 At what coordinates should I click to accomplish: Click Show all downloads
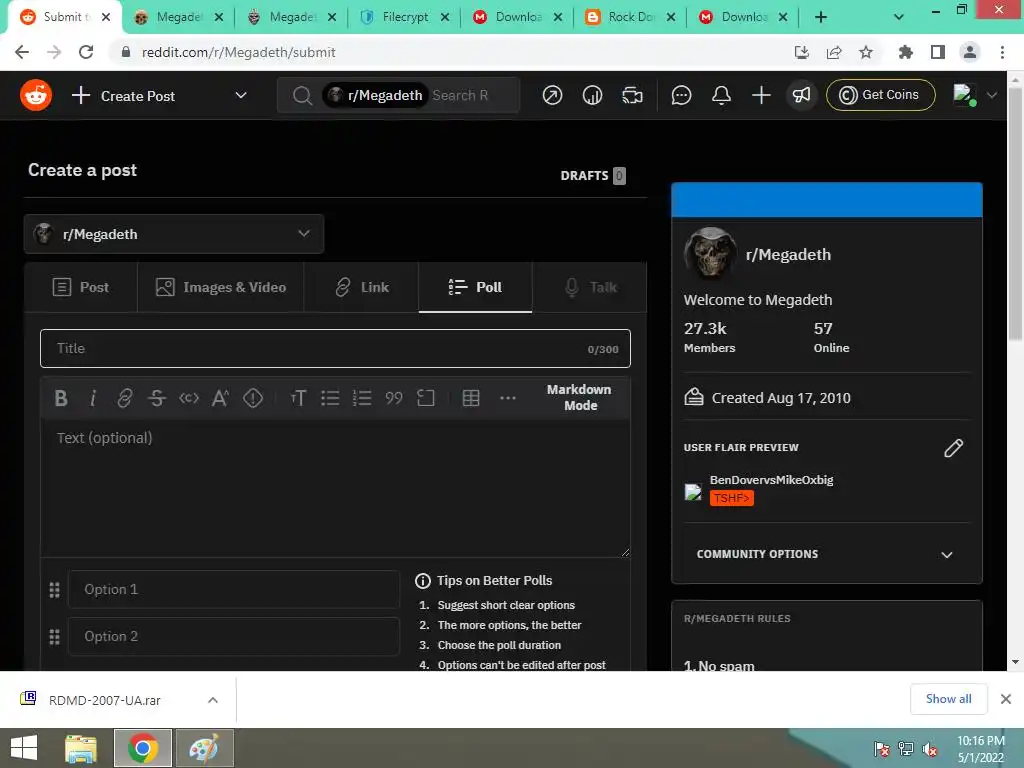coord(948,699)
